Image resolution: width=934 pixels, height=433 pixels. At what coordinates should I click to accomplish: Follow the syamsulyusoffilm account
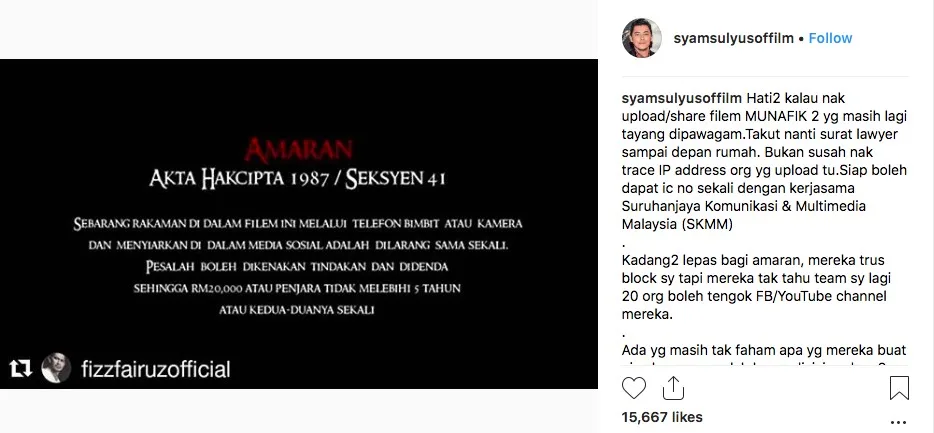[x=830, y=38]
